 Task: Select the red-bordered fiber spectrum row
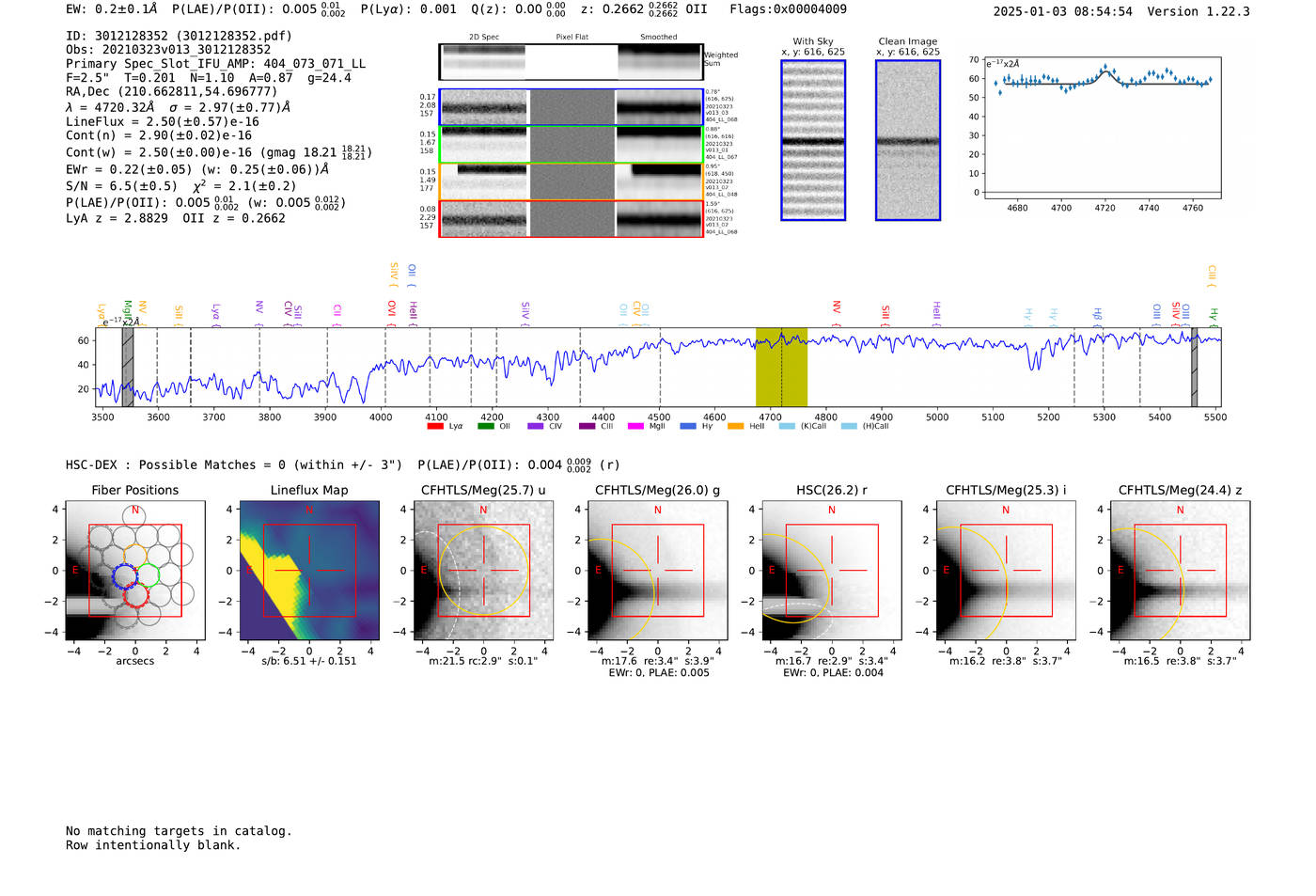coord(571,218)
